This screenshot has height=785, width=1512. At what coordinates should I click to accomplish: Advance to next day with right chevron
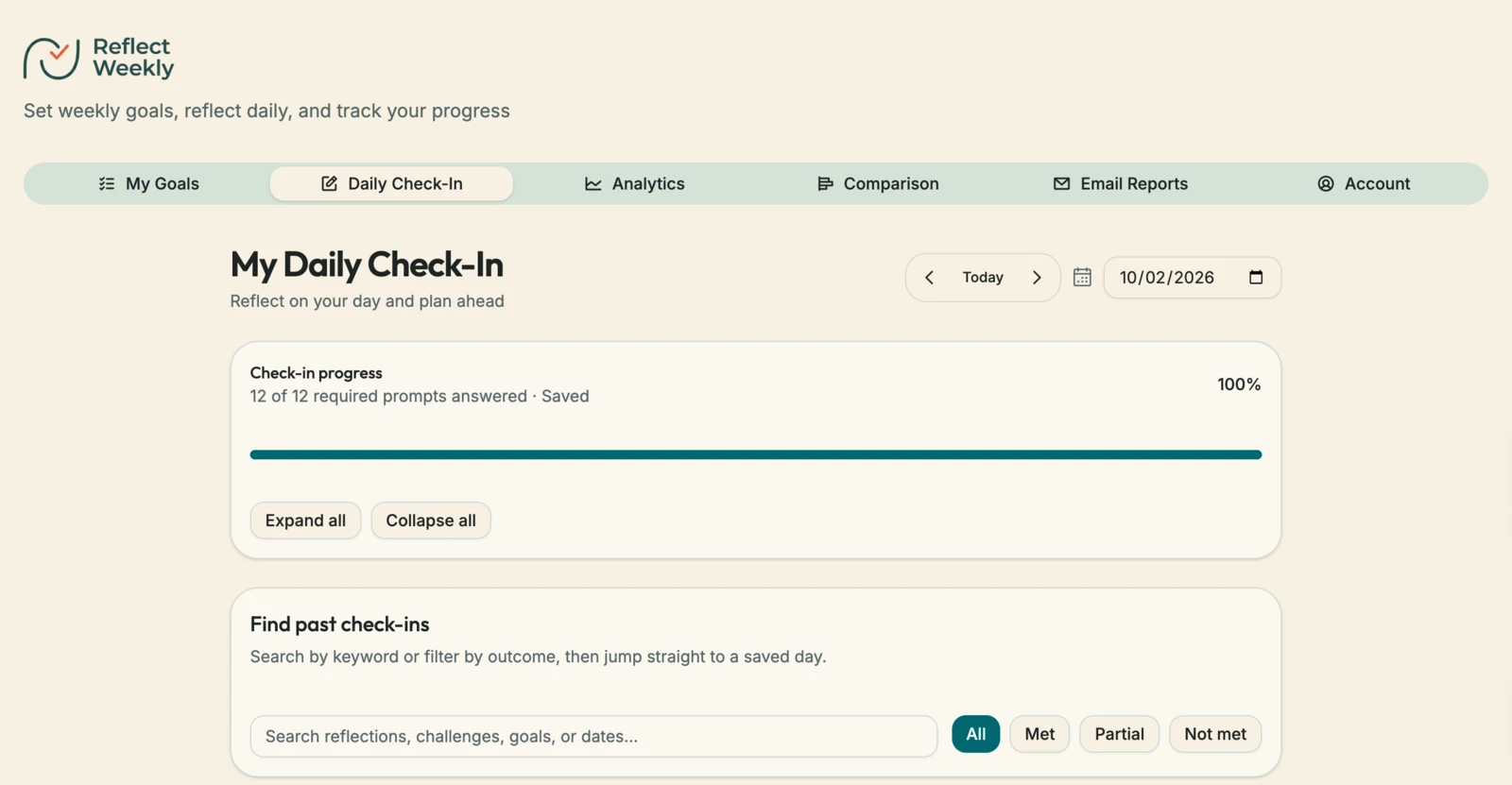(1037, 278)
